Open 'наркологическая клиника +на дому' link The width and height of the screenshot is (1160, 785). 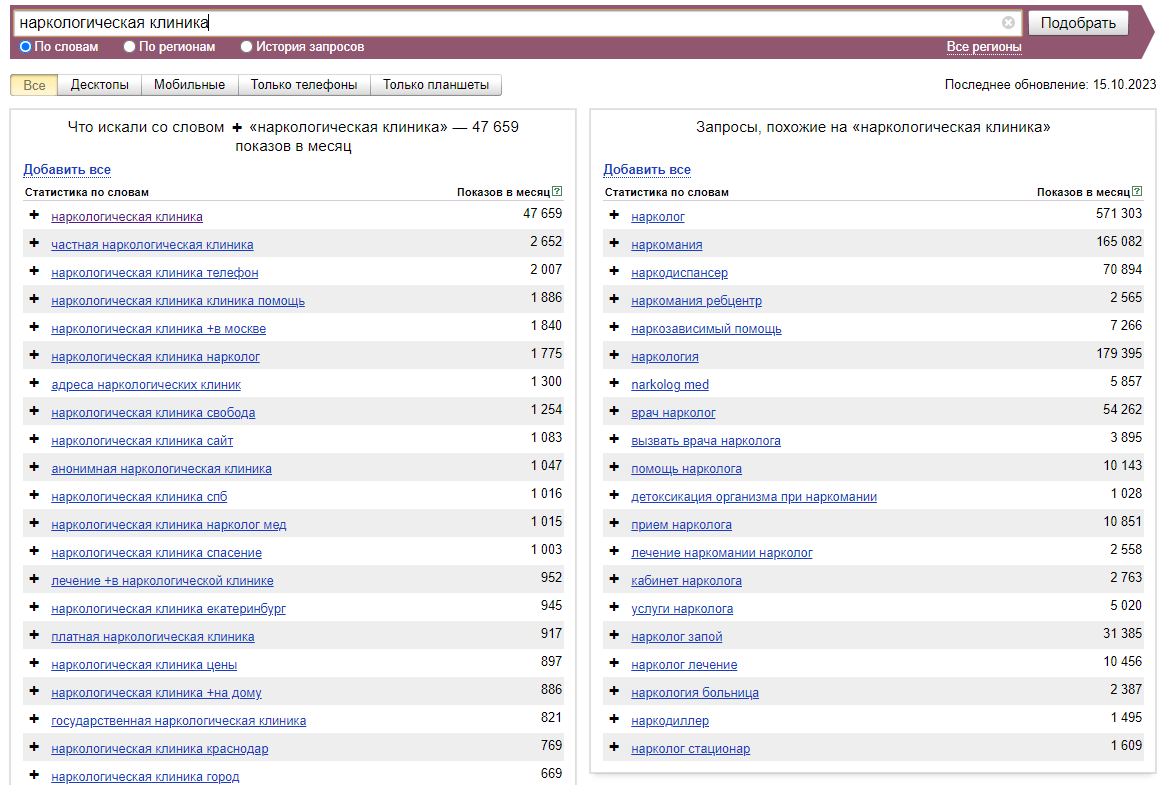[156, 693]
